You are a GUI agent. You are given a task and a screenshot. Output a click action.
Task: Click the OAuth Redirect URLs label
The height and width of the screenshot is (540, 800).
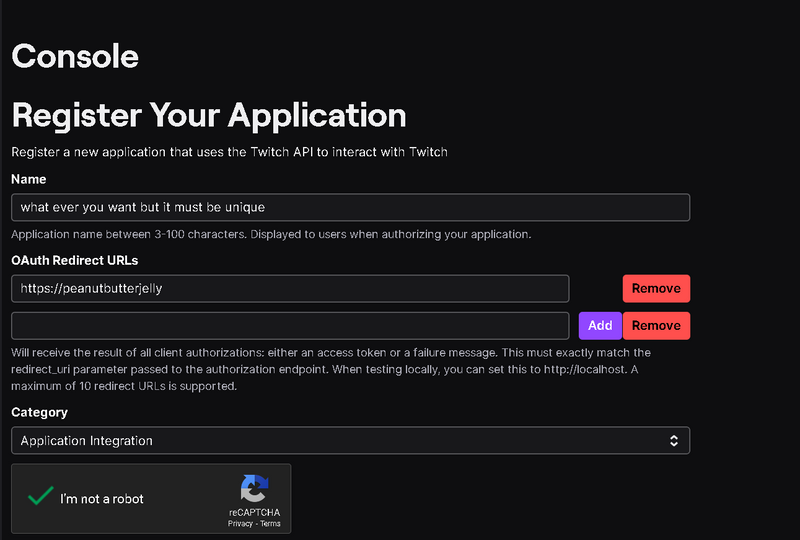click(74, 260)
